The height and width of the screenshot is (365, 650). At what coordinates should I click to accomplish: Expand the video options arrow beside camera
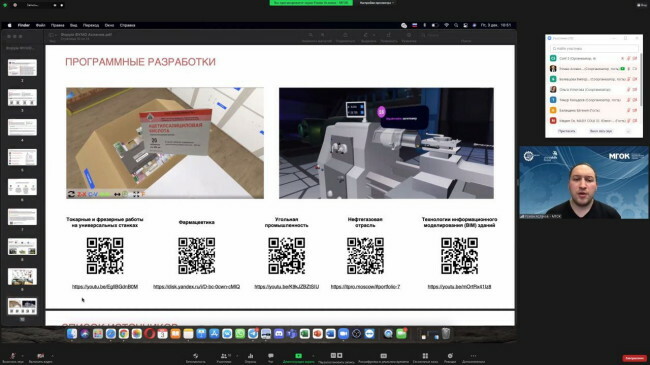[52, 355]
